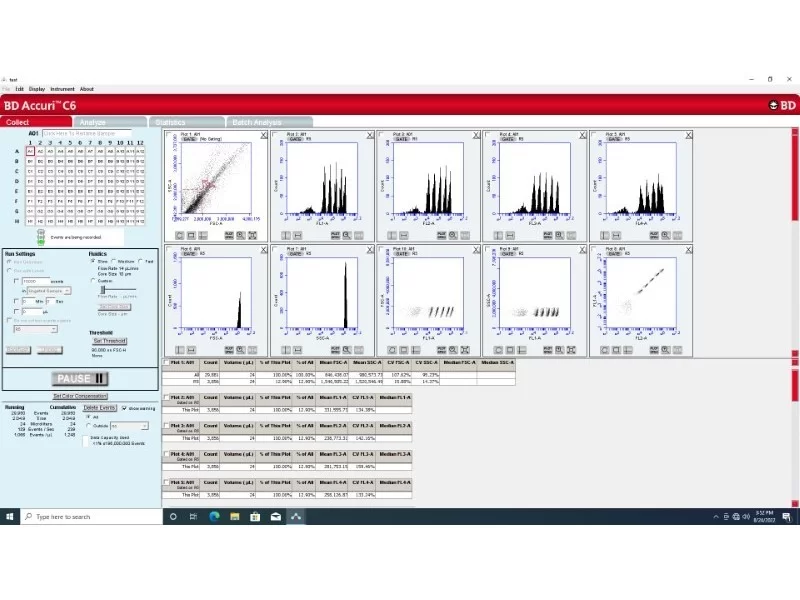Viewport: 800px width, 600px height.
Task: Select rectangle gate tool on Plot 9
Action: [510, 350]
